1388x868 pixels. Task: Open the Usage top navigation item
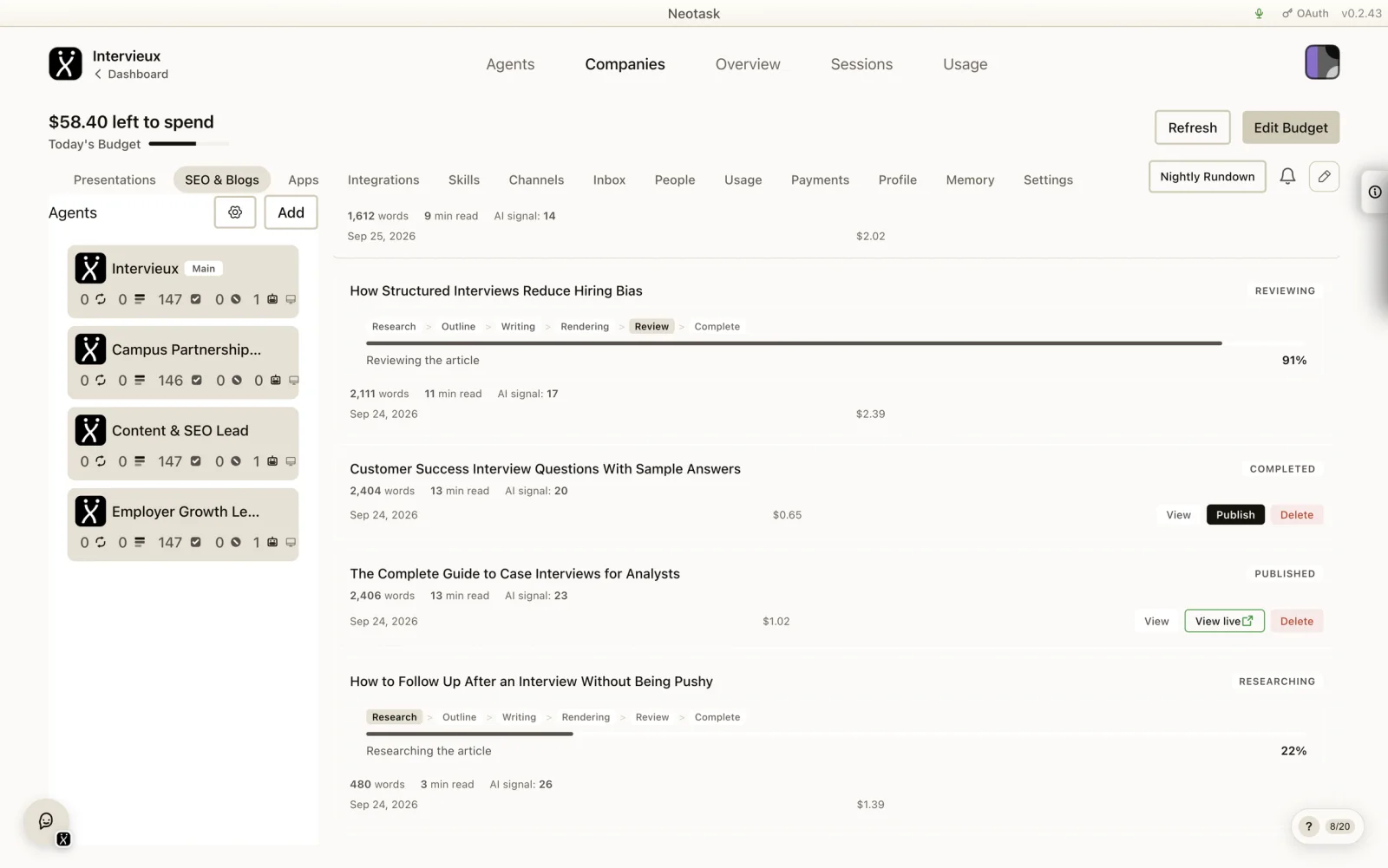coord(965,64)
